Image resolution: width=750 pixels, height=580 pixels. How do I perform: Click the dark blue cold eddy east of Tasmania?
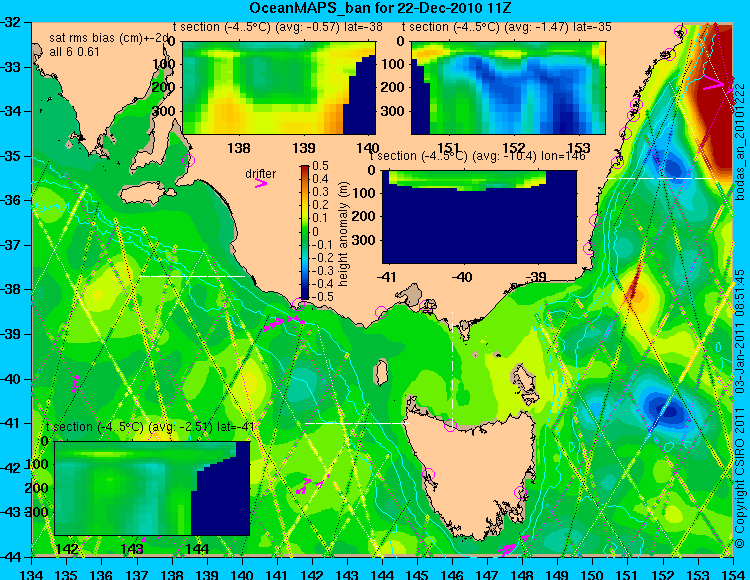click(x=669, y=408)
